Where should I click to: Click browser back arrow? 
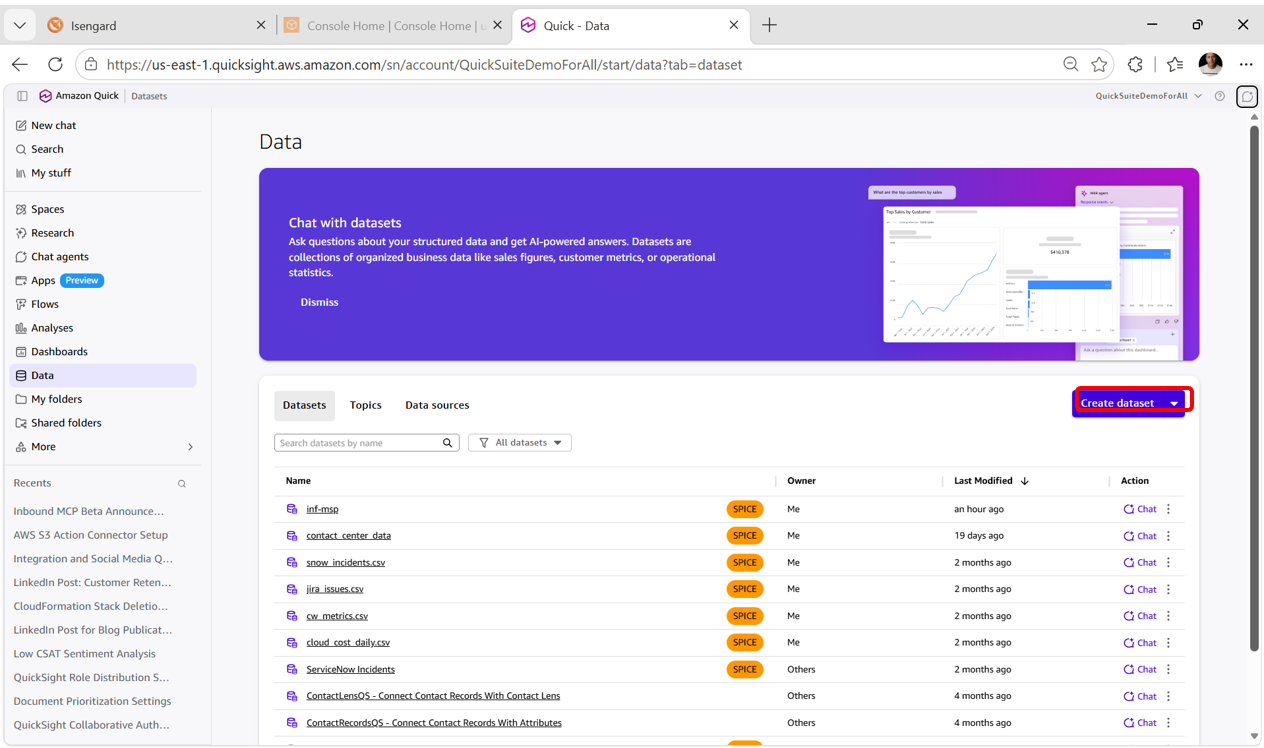(20, 64)
